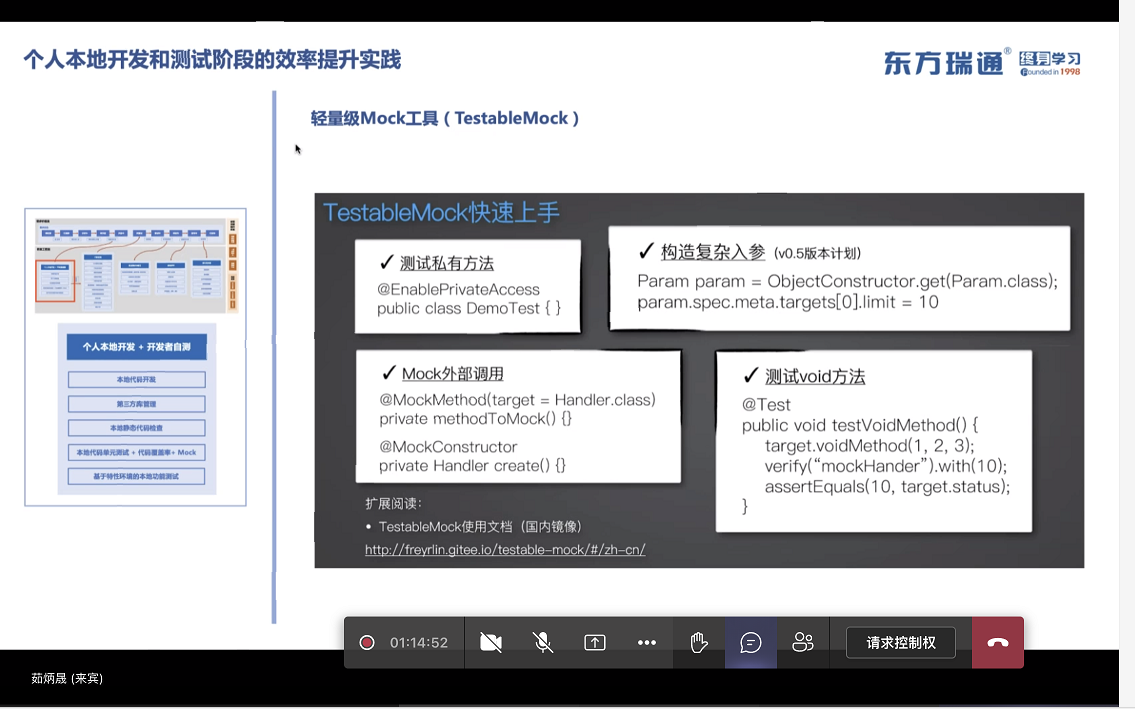1135x709 pixels.
Task: Click the @MockConstructor annotation text
Action: click(x=449, y=447)
